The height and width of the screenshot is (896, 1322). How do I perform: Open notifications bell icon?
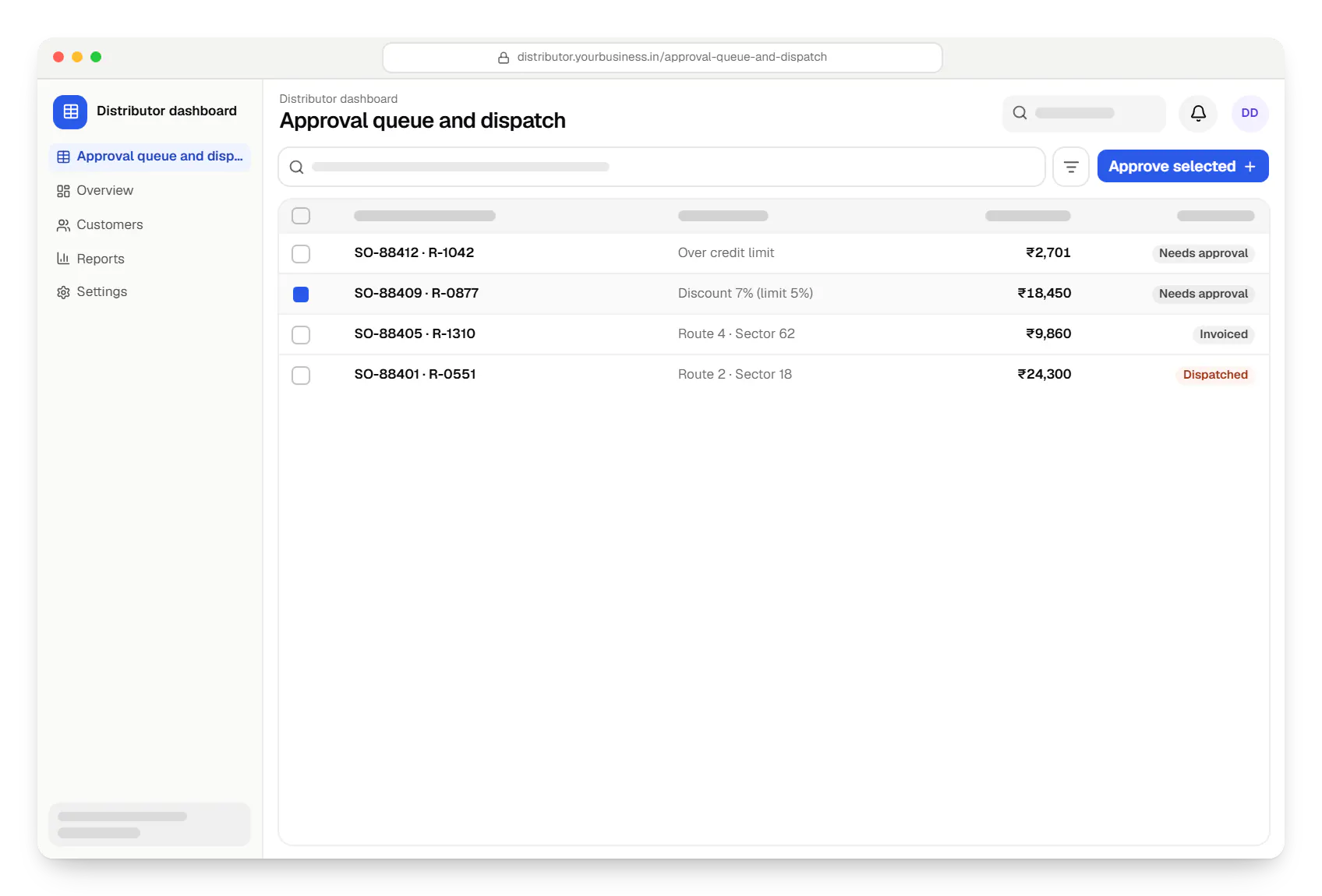(x=1198, y=114)
